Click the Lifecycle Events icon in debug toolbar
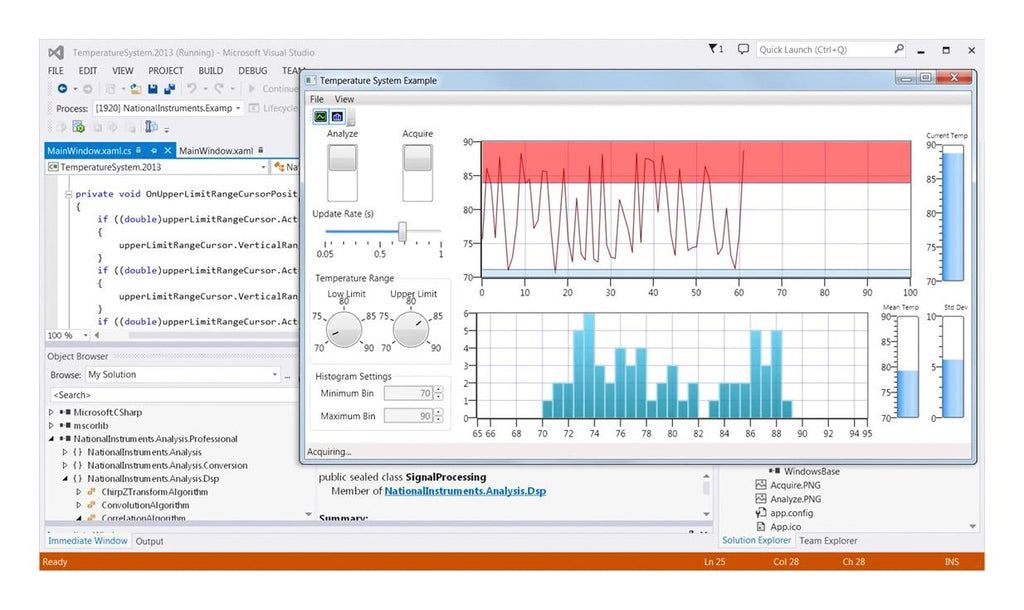This screenshot has height=610, width=1024. (254, 108)
